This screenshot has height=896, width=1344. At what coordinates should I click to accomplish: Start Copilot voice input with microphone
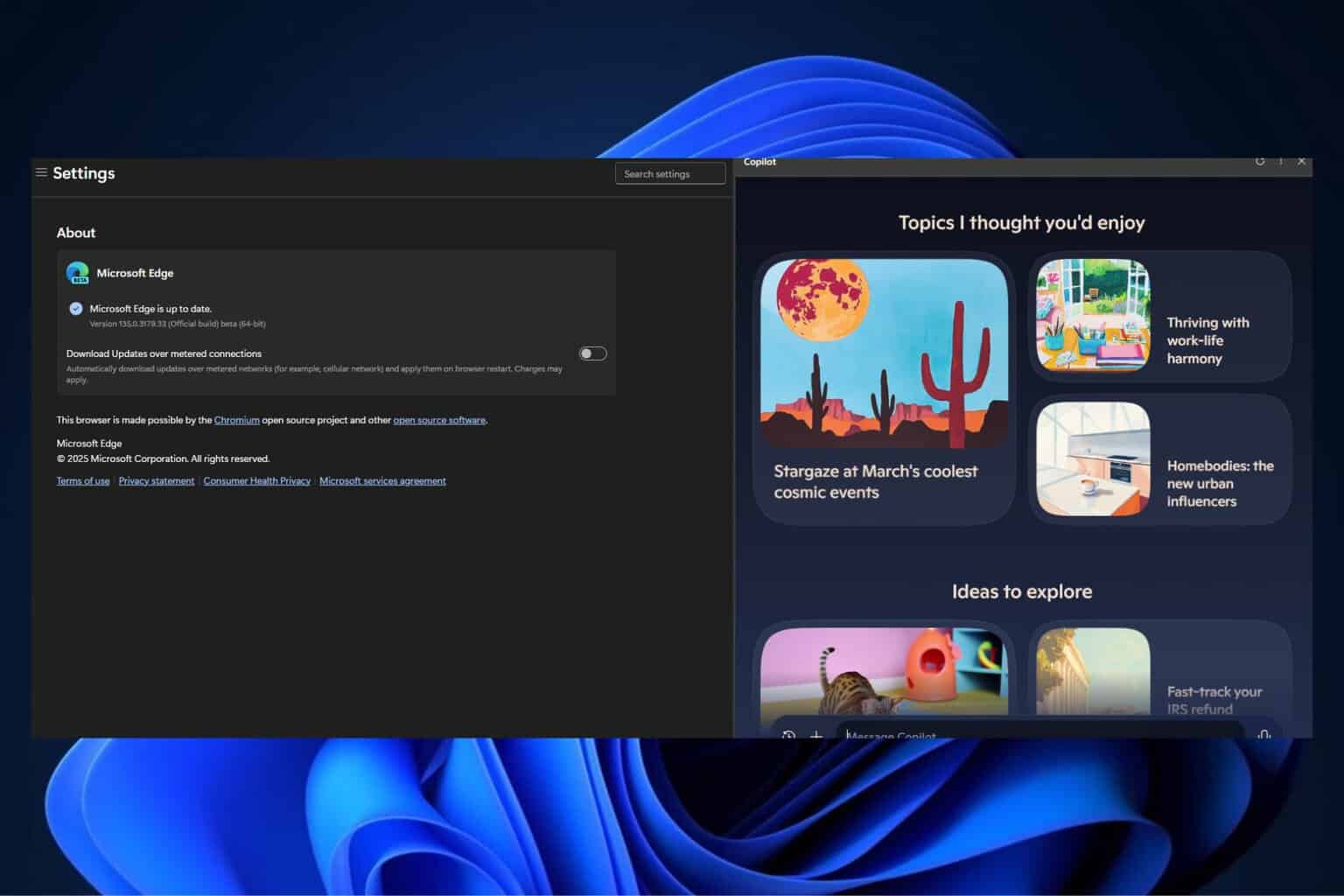(x=1264, y=735)
